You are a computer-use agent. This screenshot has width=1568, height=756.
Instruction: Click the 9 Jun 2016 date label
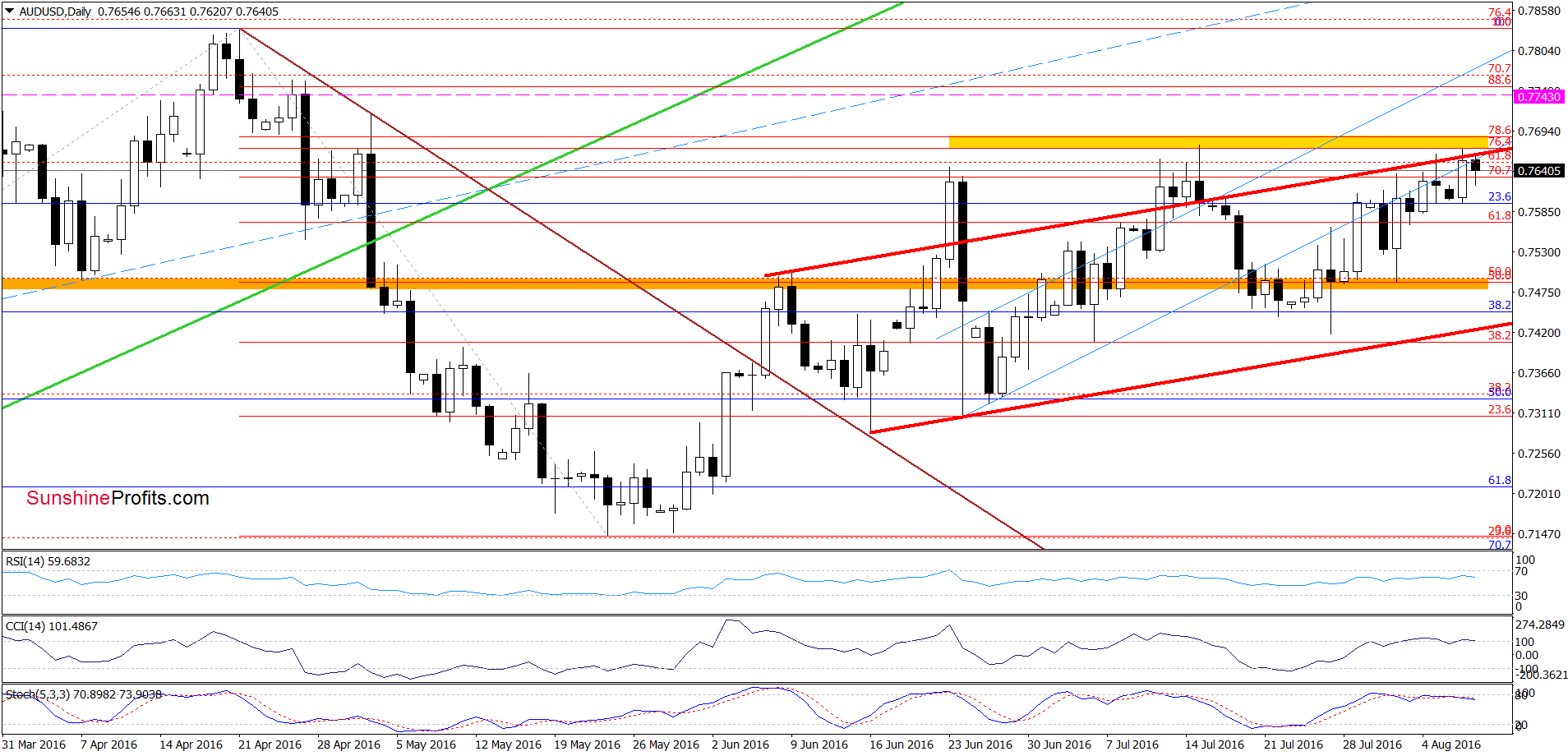click(819, 744)
